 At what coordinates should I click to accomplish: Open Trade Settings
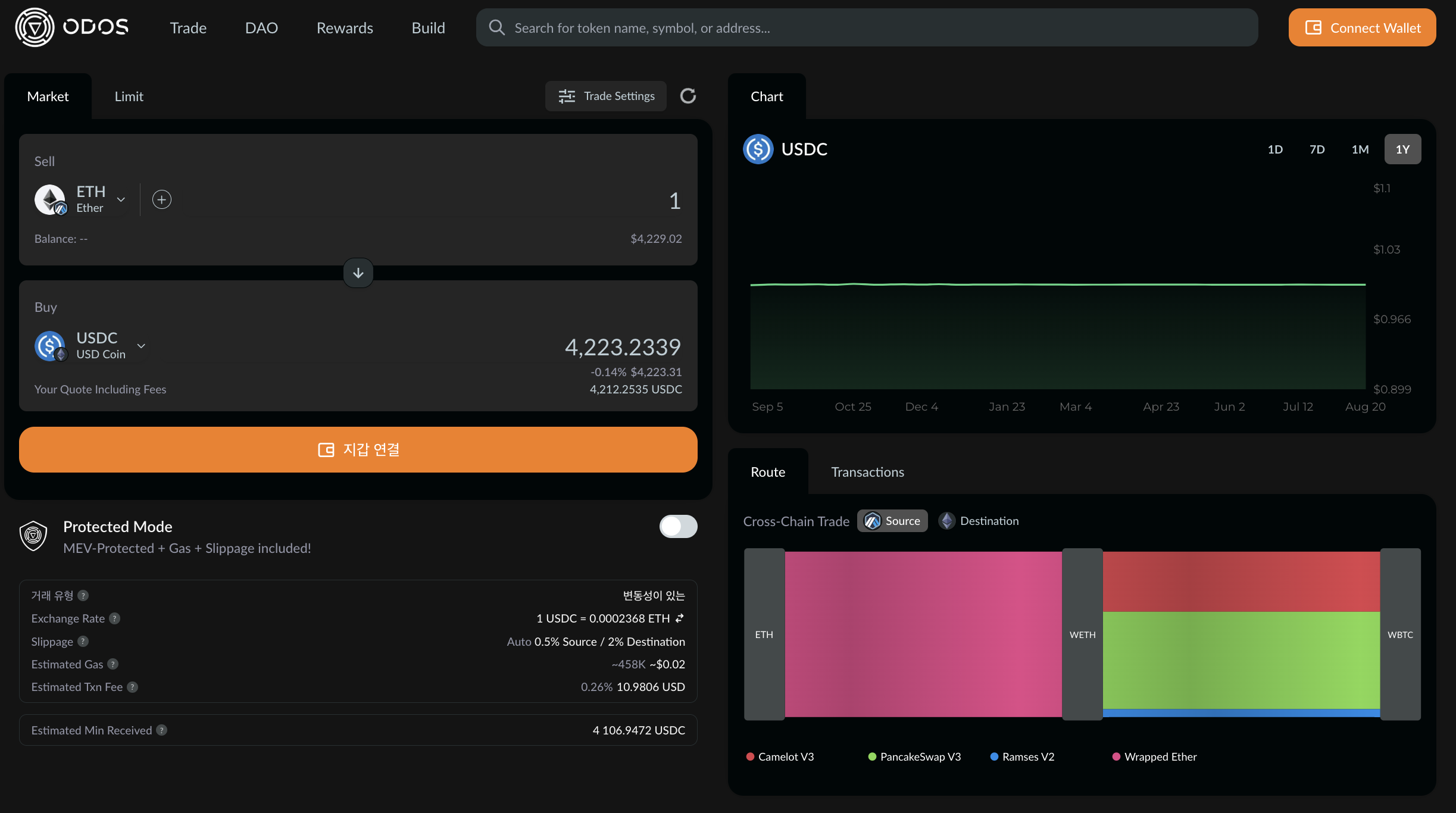(x=606, y=96)
